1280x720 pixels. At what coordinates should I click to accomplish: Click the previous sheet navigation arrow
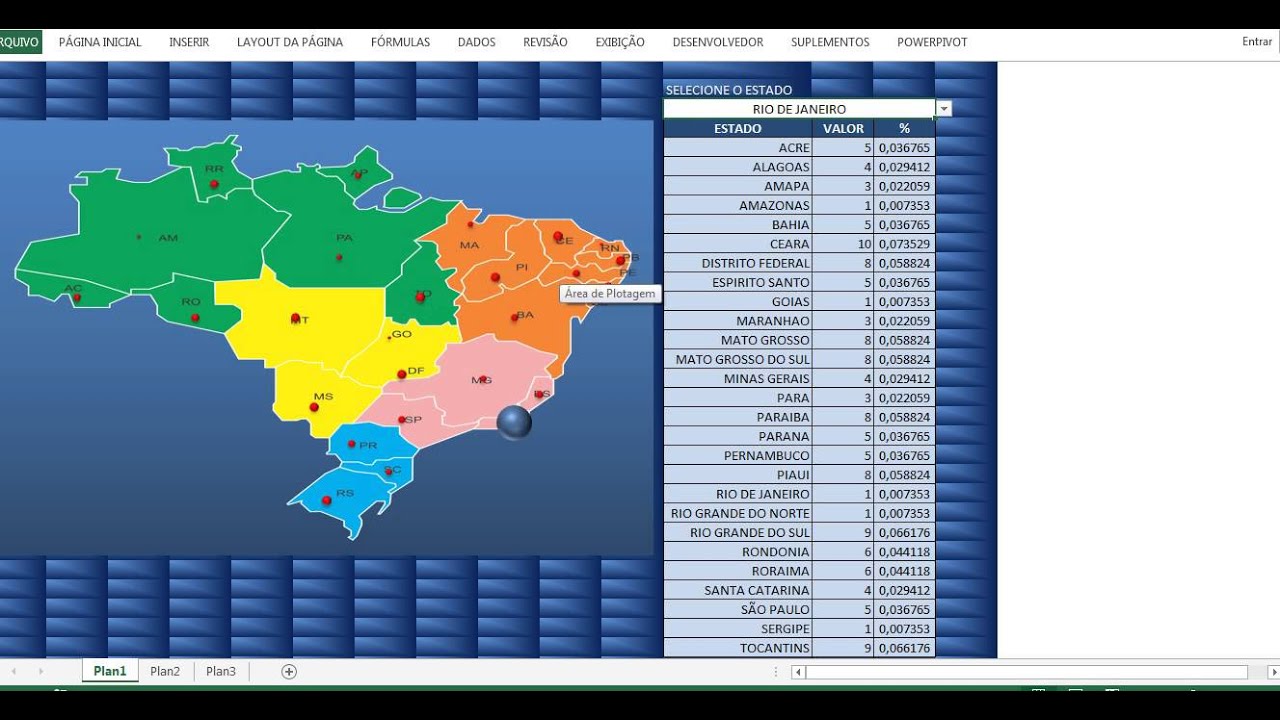(13, 671)
